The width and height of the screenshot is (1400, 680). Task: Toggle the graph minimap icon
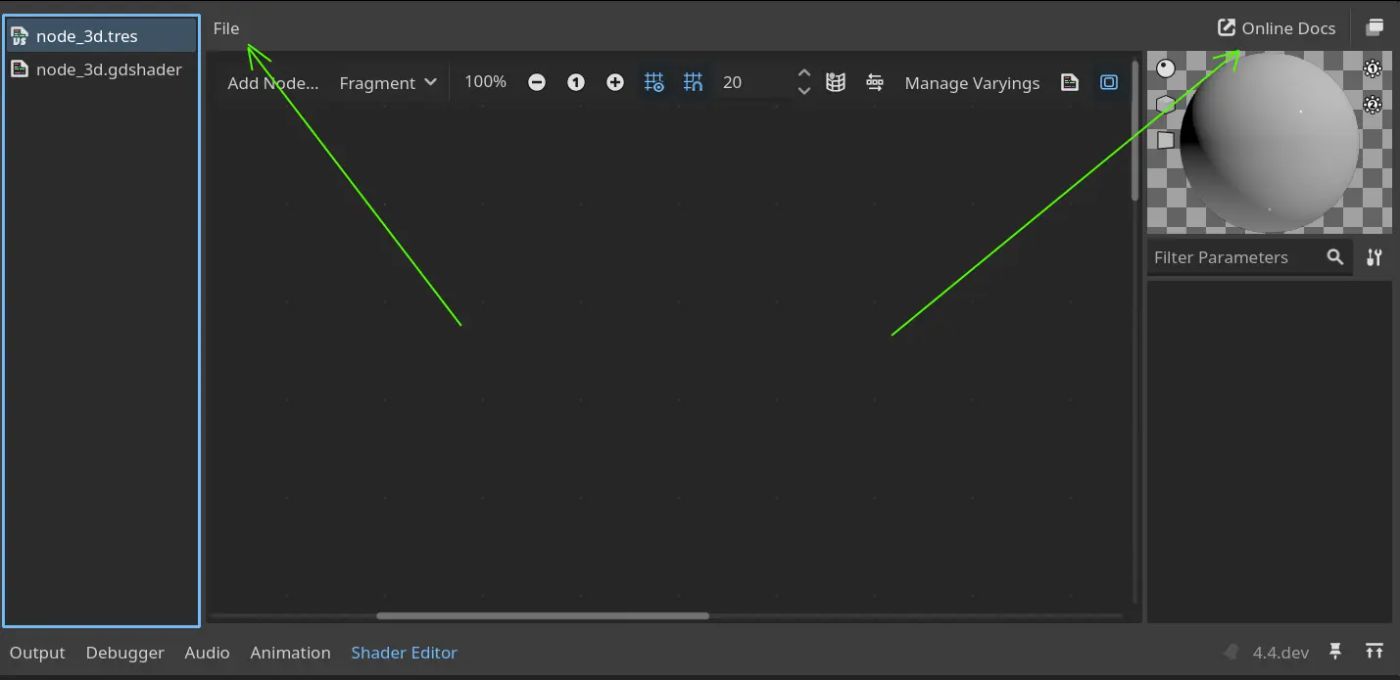tap(836, 83)
